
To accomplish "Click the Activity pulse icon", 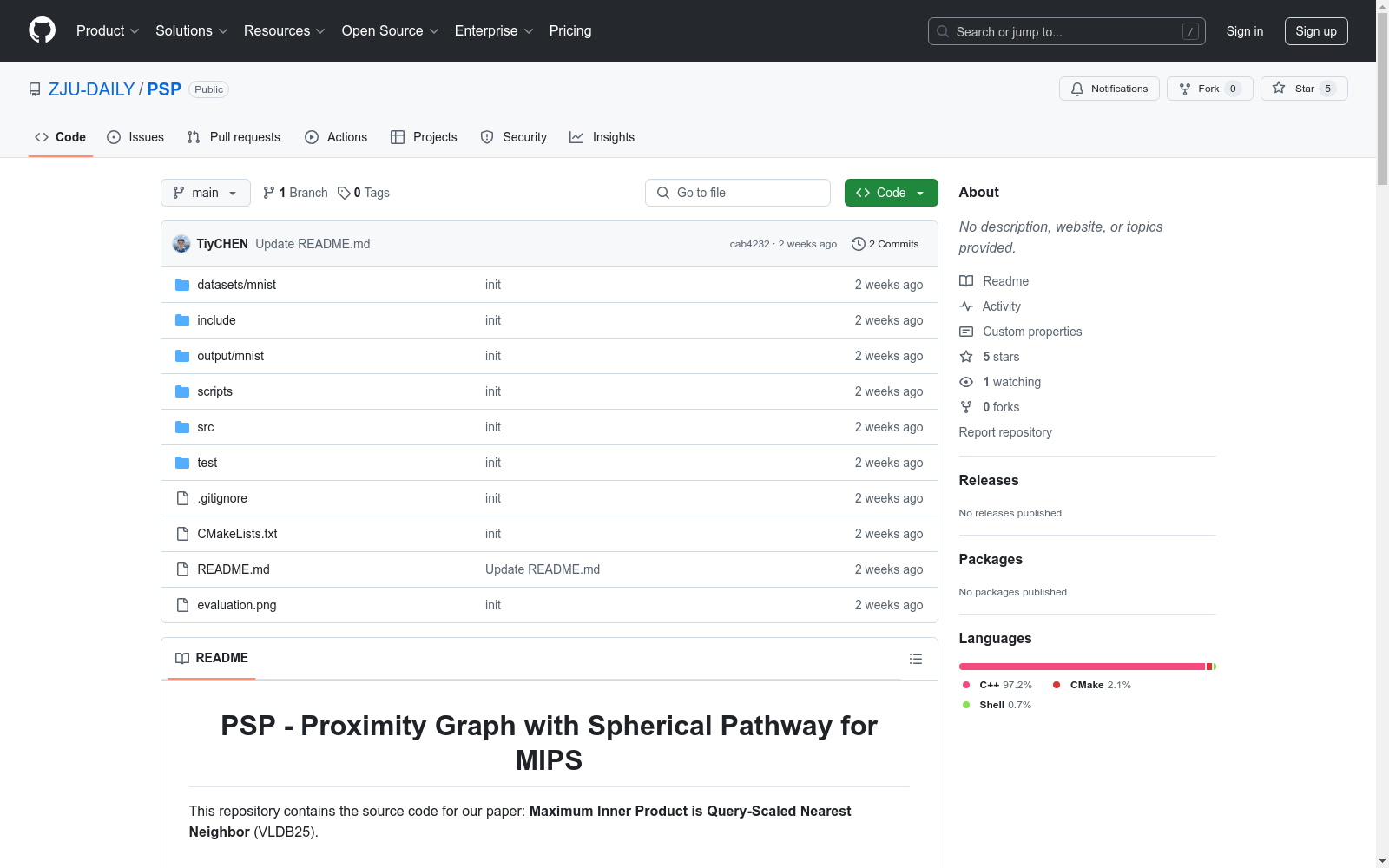I will (966, 306).
